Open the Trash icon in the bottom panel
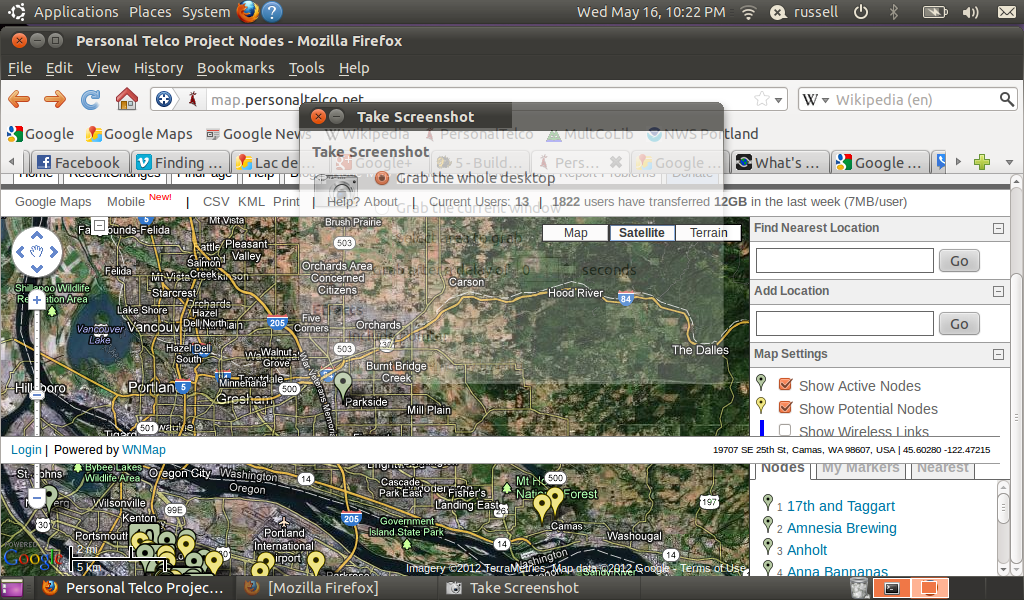 point(859,588)
